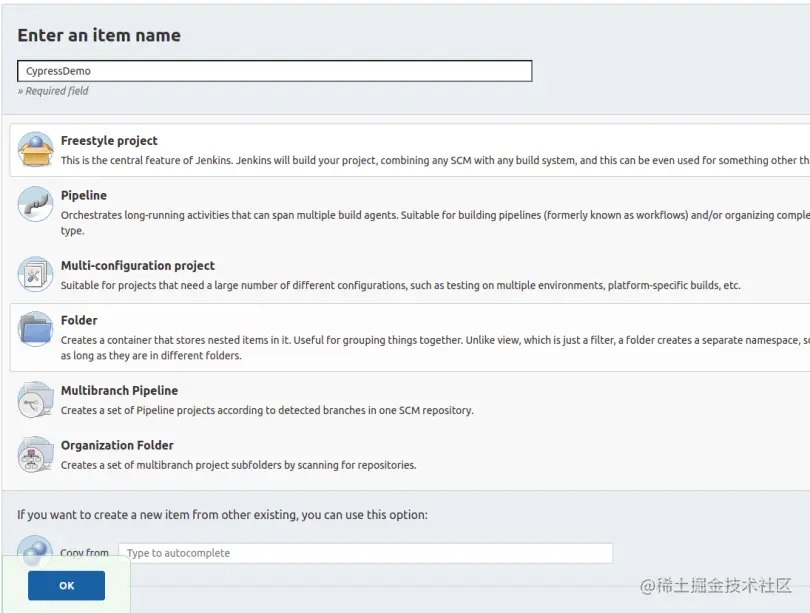Click the Multi-configuration project icon
The image size is (810, 613).
pos(35,274)
